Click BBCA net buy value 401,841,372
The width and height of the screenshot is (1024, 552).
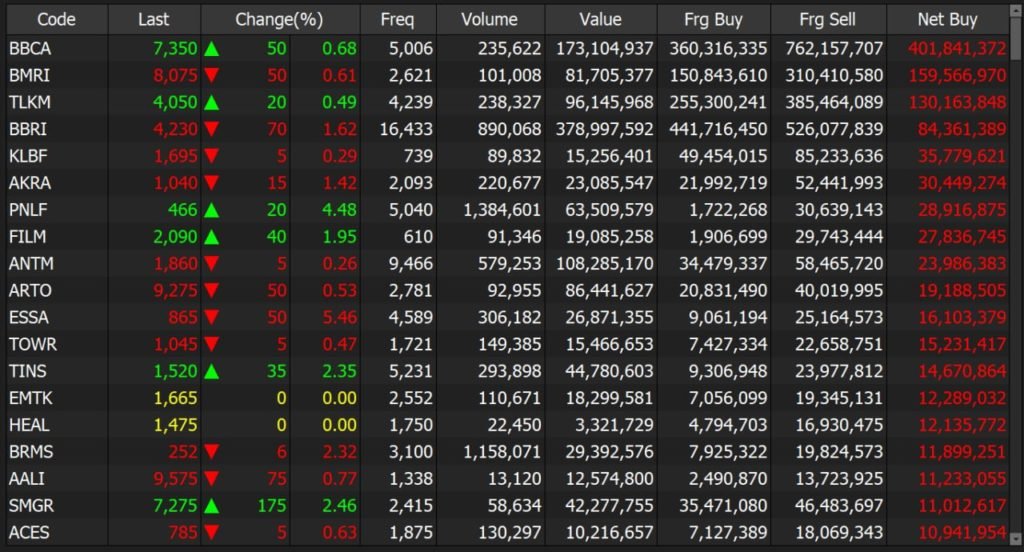957,48
